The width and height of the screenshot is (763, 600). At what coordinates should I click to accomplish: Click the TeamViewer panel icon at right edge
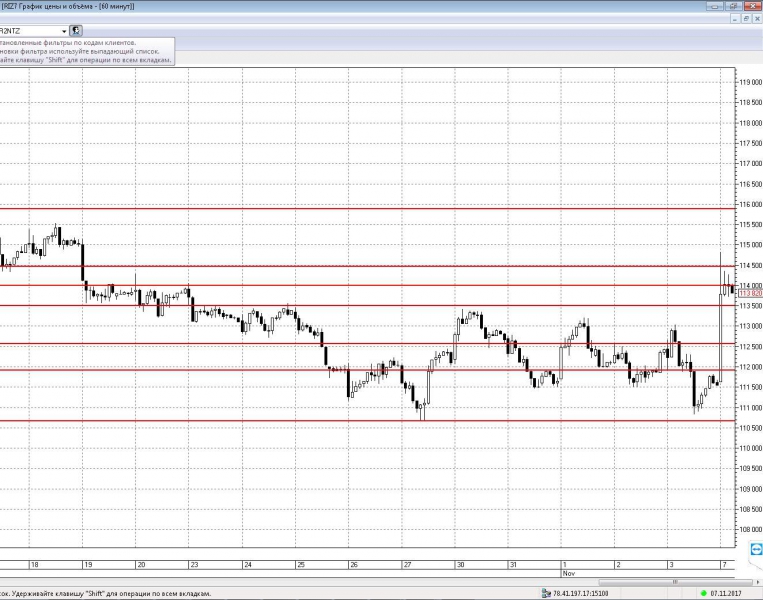(756, 550)
